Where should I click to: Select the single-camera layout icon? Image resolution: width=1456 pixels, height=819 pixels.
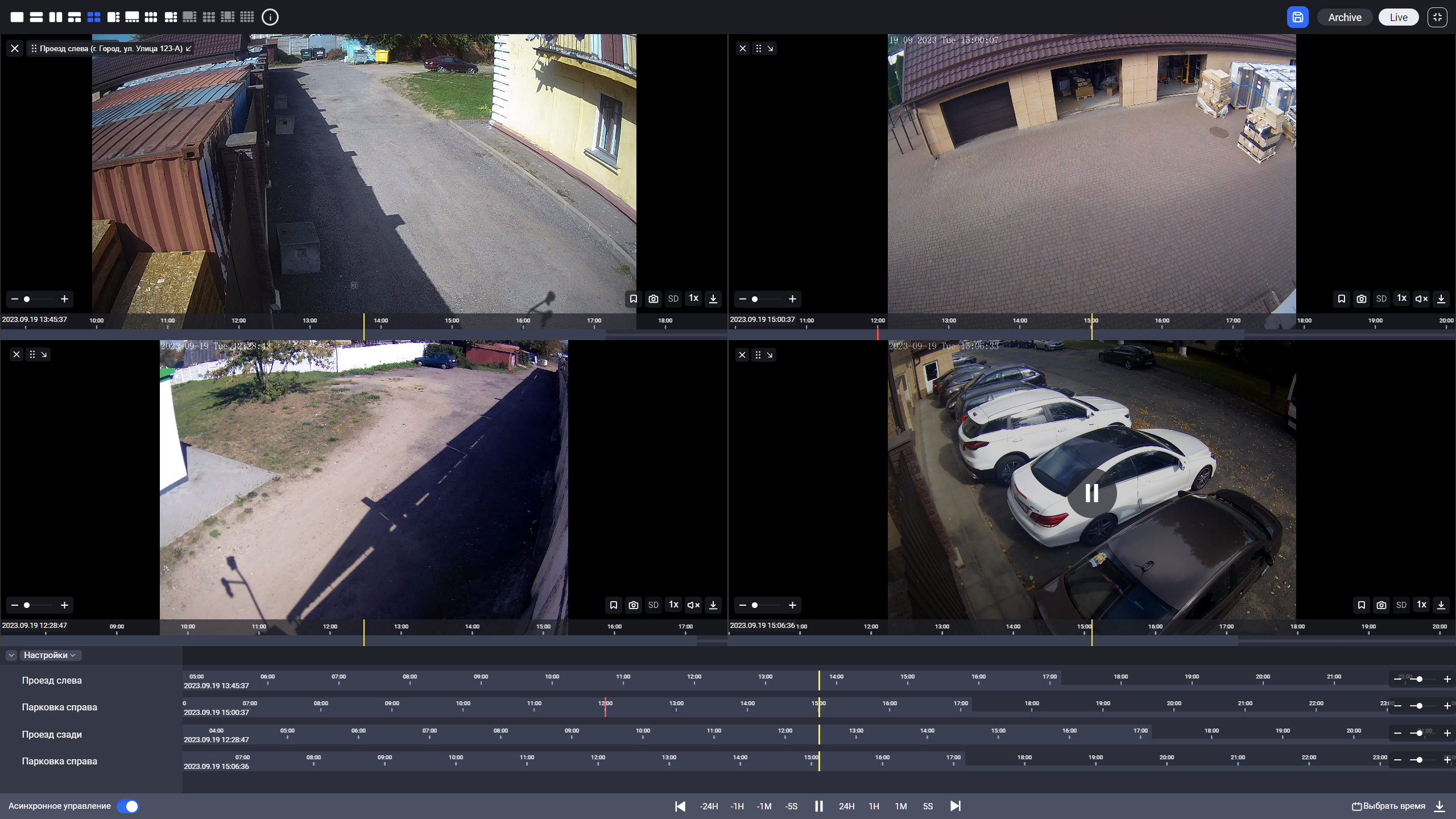[17, 17]
